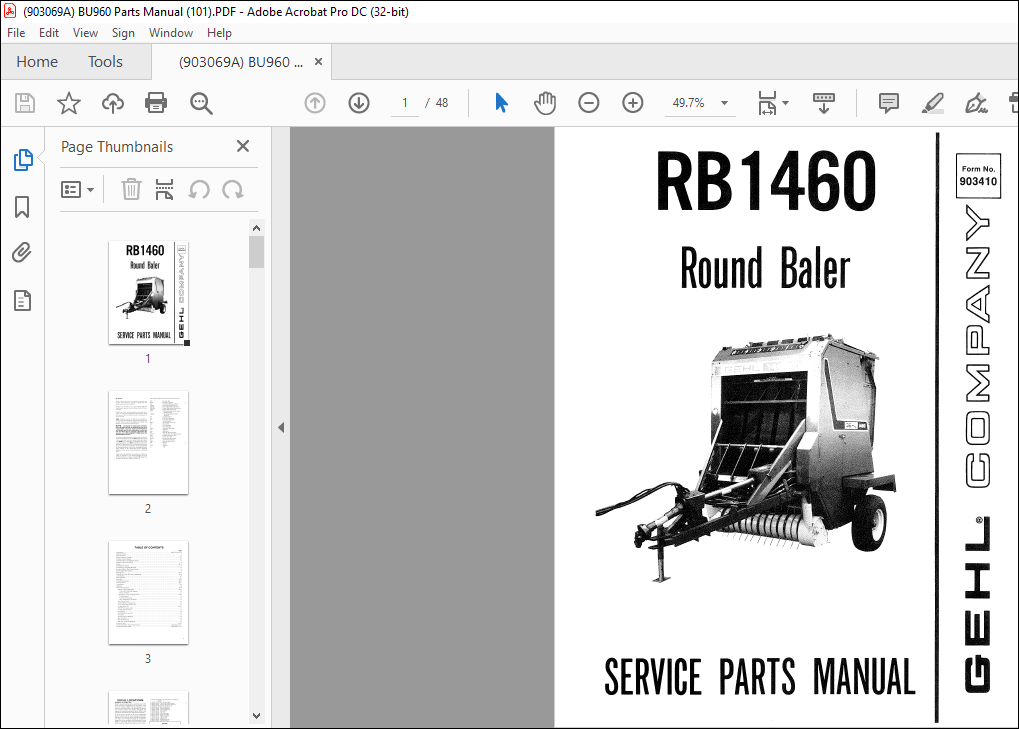Select page 2 thumbnail
Image resolution: width=1019 pixels, height=729 pixels.
[x=148, y=442]
